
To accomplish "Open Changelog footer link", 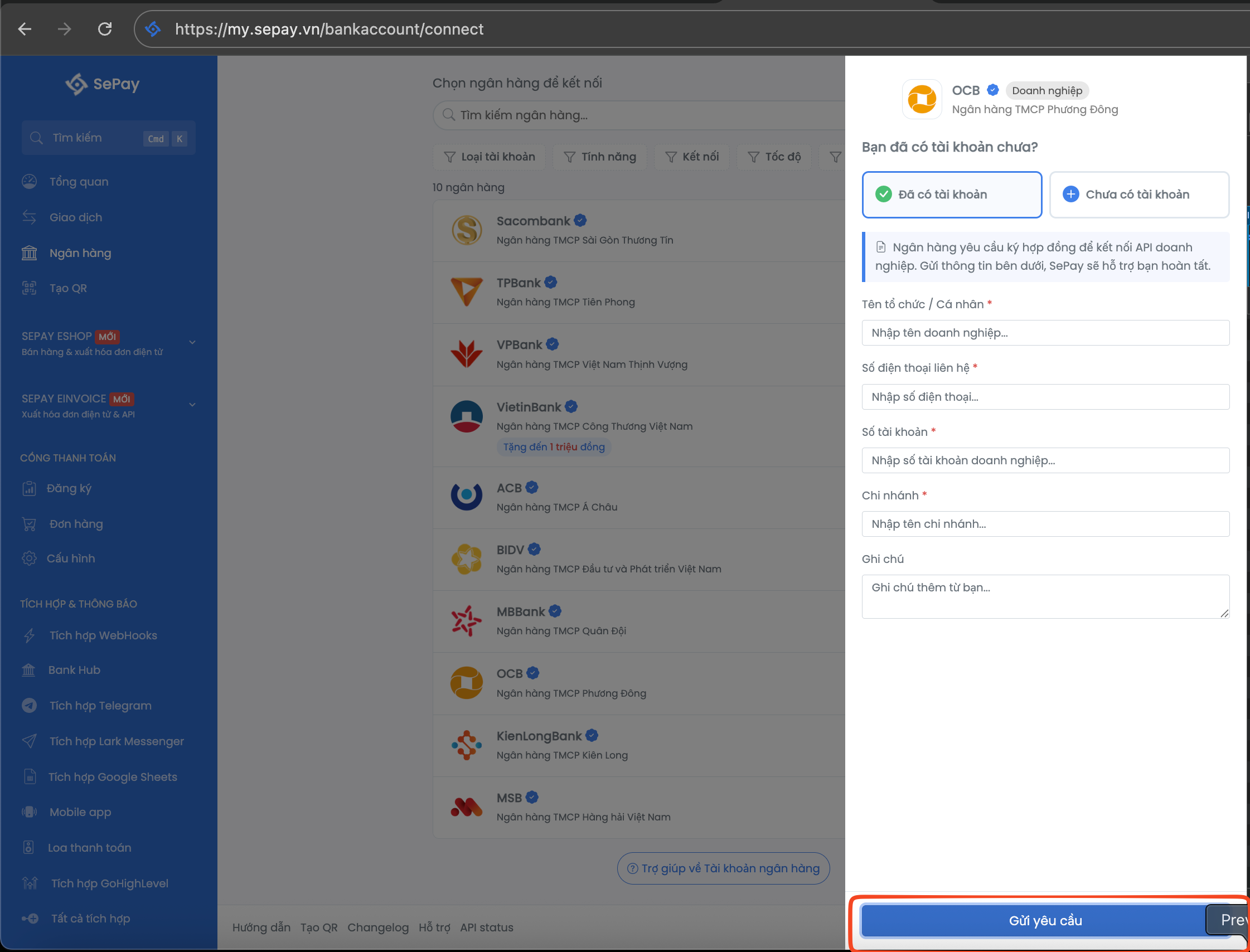I will 377,927.
